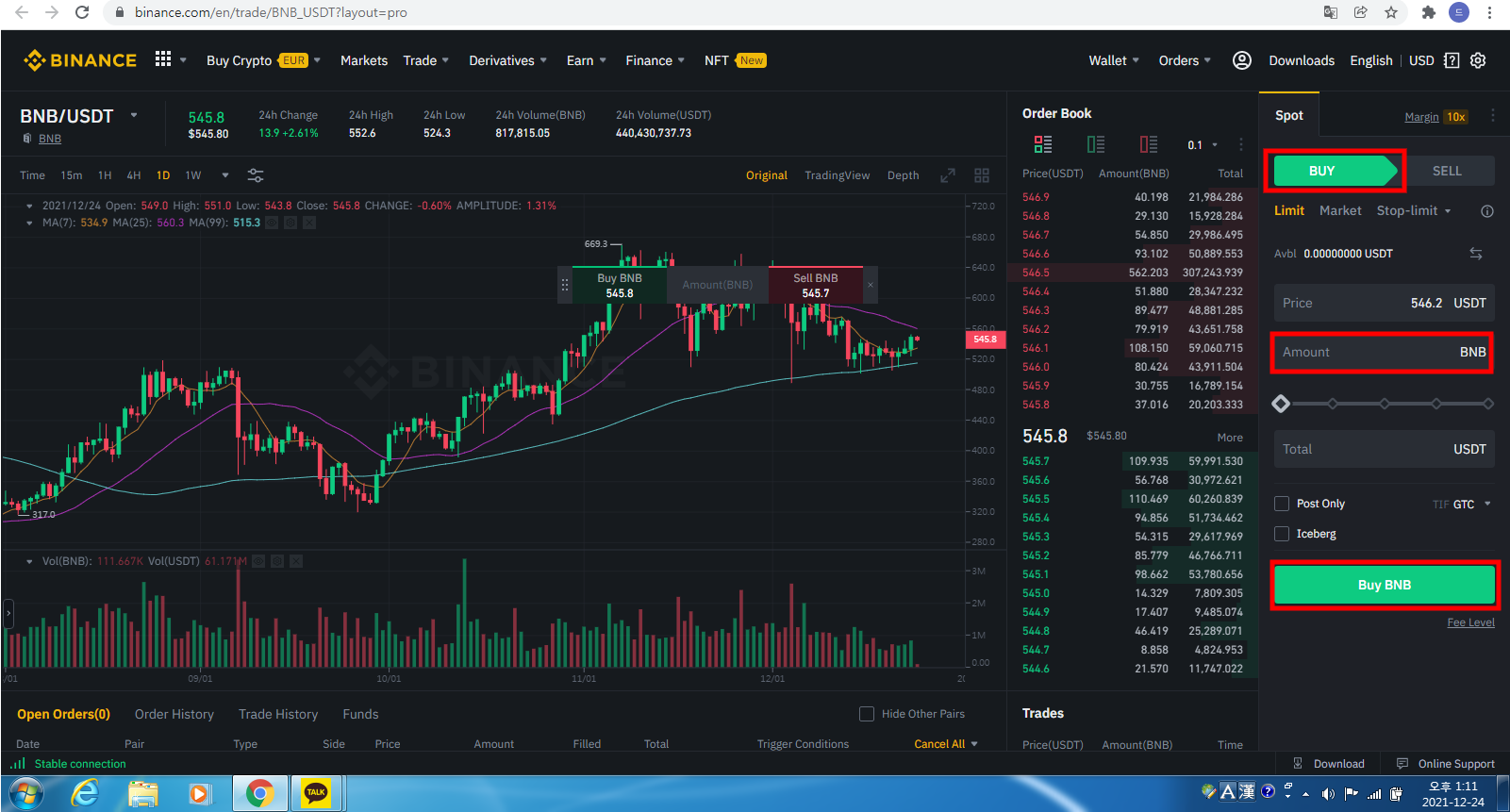Click browser translate page icon
The image size is (1510, 812).
[1331, 12]
